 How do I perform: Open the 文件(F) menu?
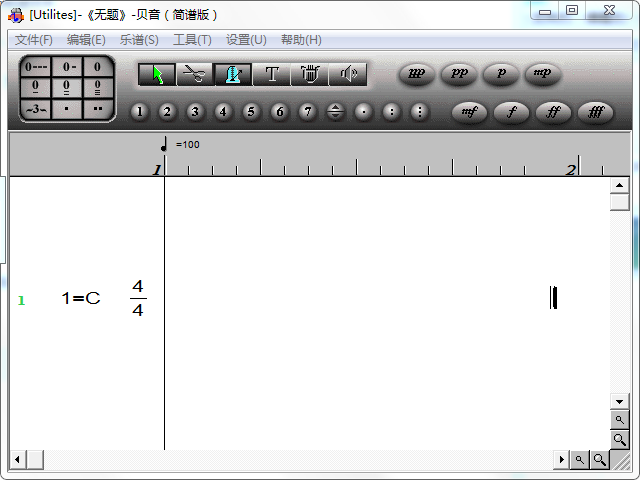click(x=34, y=40)
